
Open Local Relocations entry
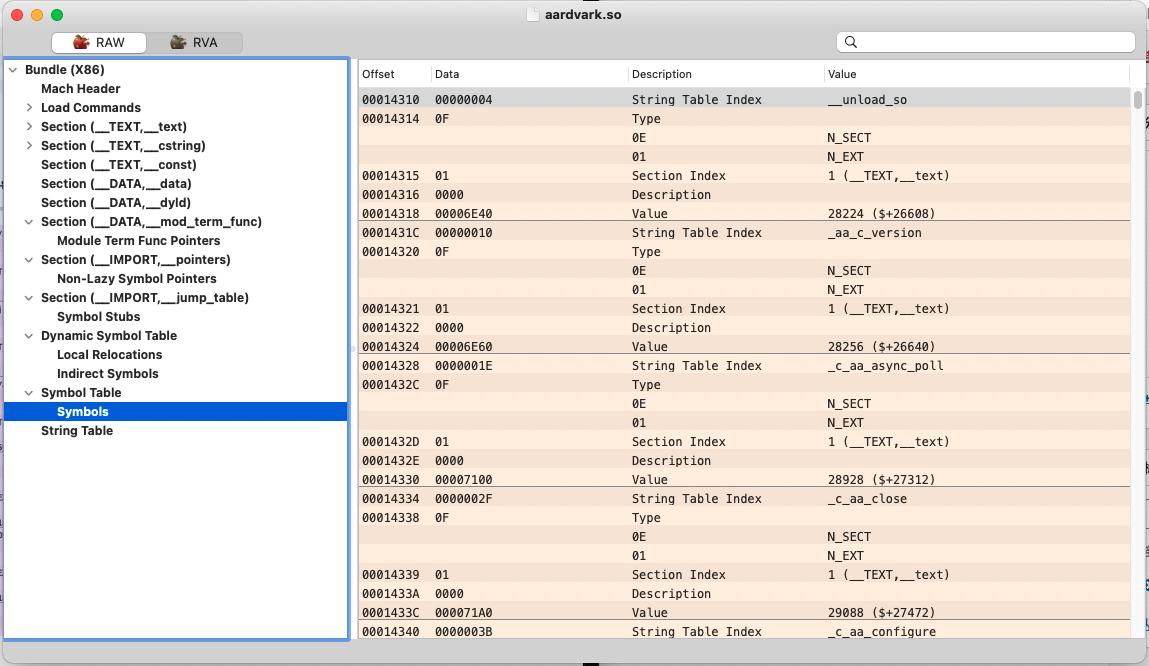tap(109, 355)
